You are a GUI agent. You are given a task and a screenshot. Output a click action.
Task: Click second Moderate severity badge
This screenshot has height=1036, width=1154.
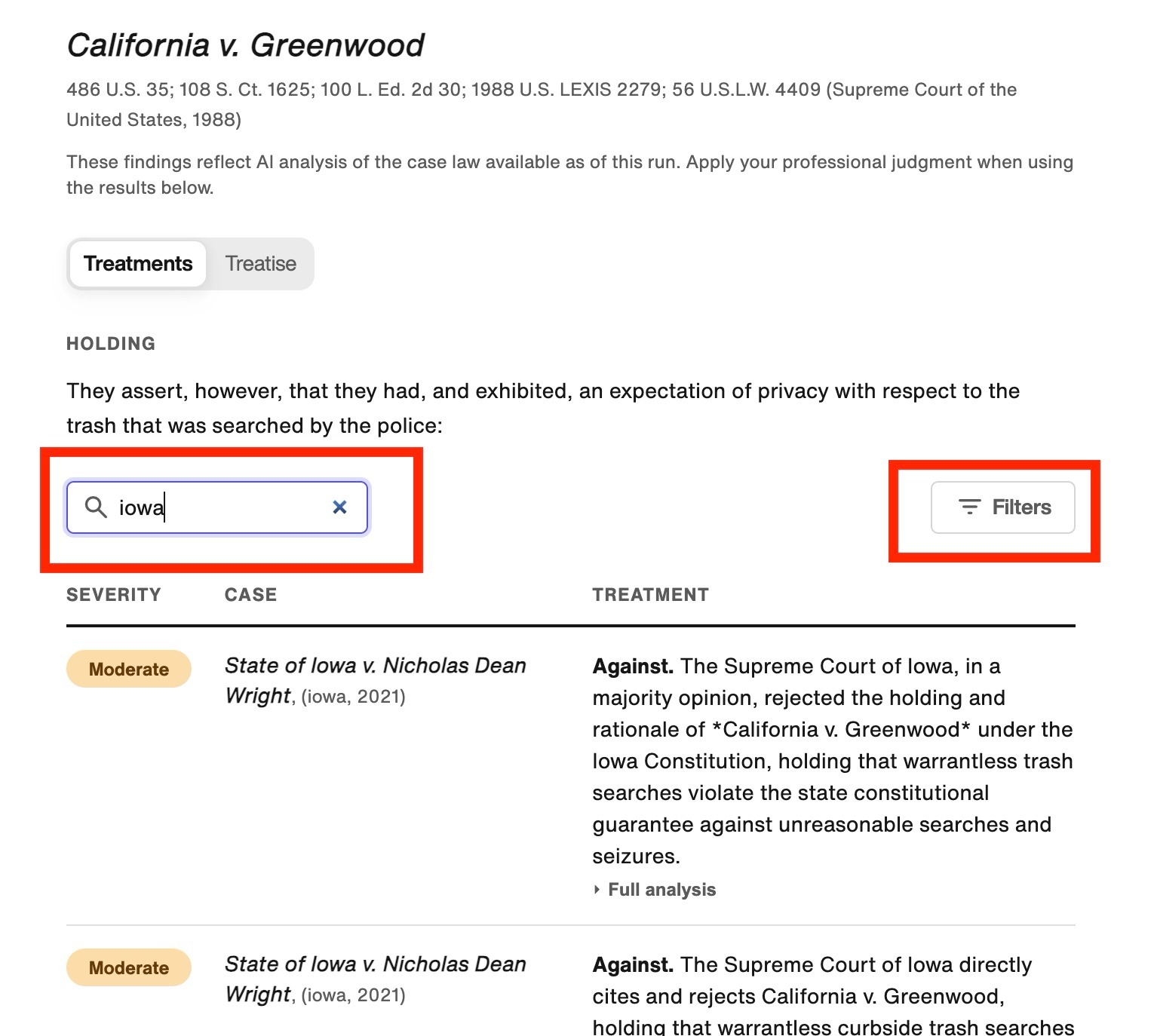129,967
